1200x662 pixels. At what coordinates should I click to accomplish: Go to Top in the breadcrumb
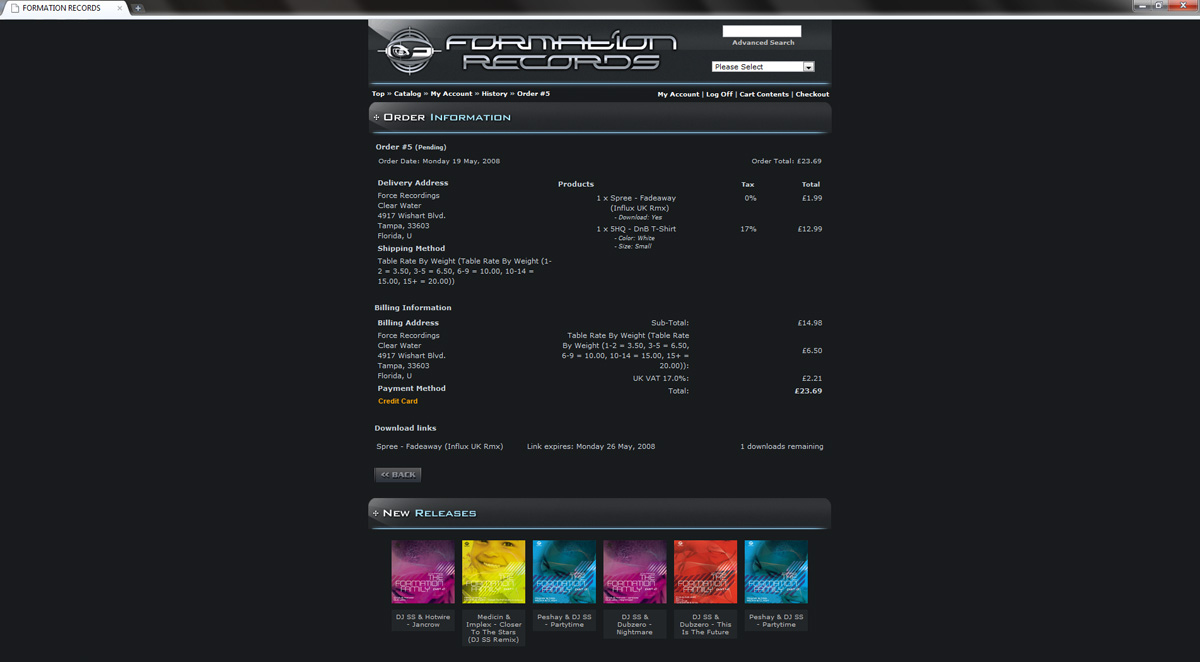pos(378,94)
